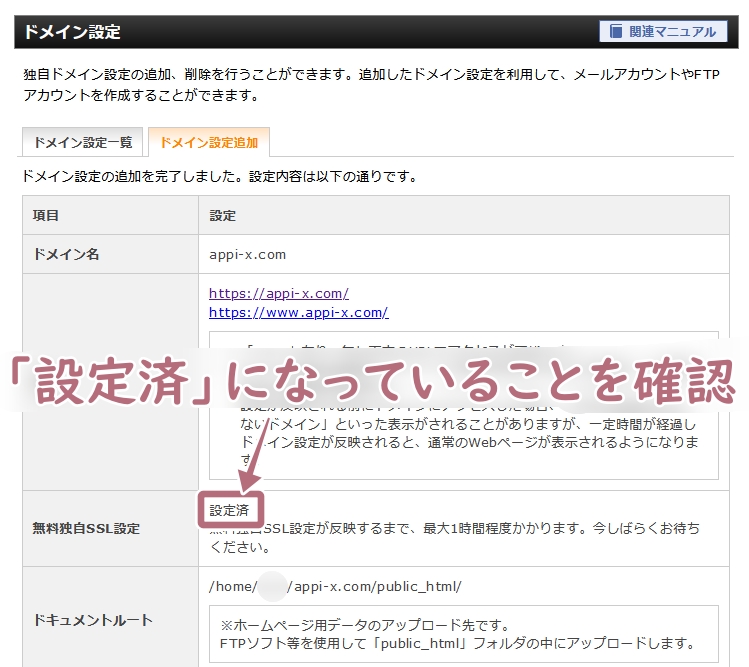Click the 項目 column header
Screen dimensions: 749x667
[45, 215]
